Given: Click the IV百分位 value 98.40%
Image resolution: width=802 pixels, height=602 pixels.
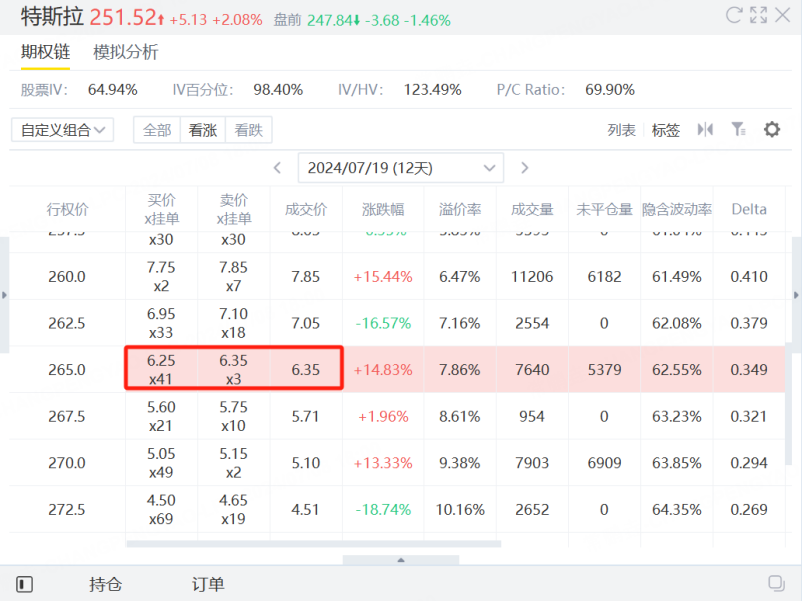Looking at the screenshot, I should point(278,90).
